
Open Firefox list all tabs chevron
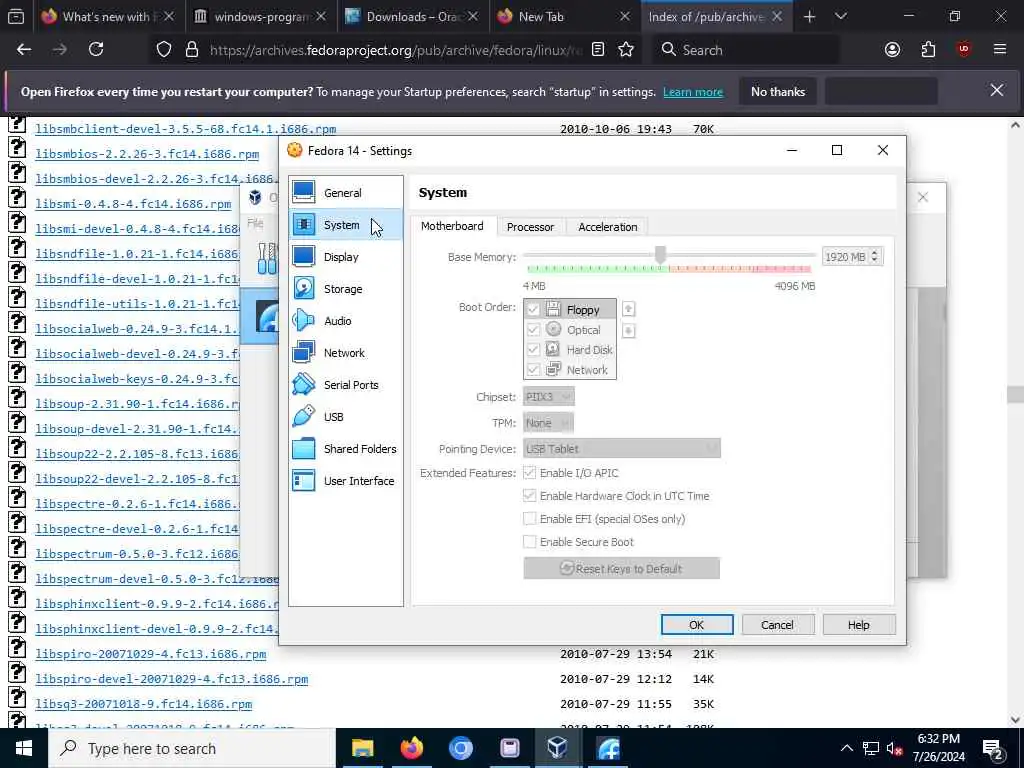point(841,16)
